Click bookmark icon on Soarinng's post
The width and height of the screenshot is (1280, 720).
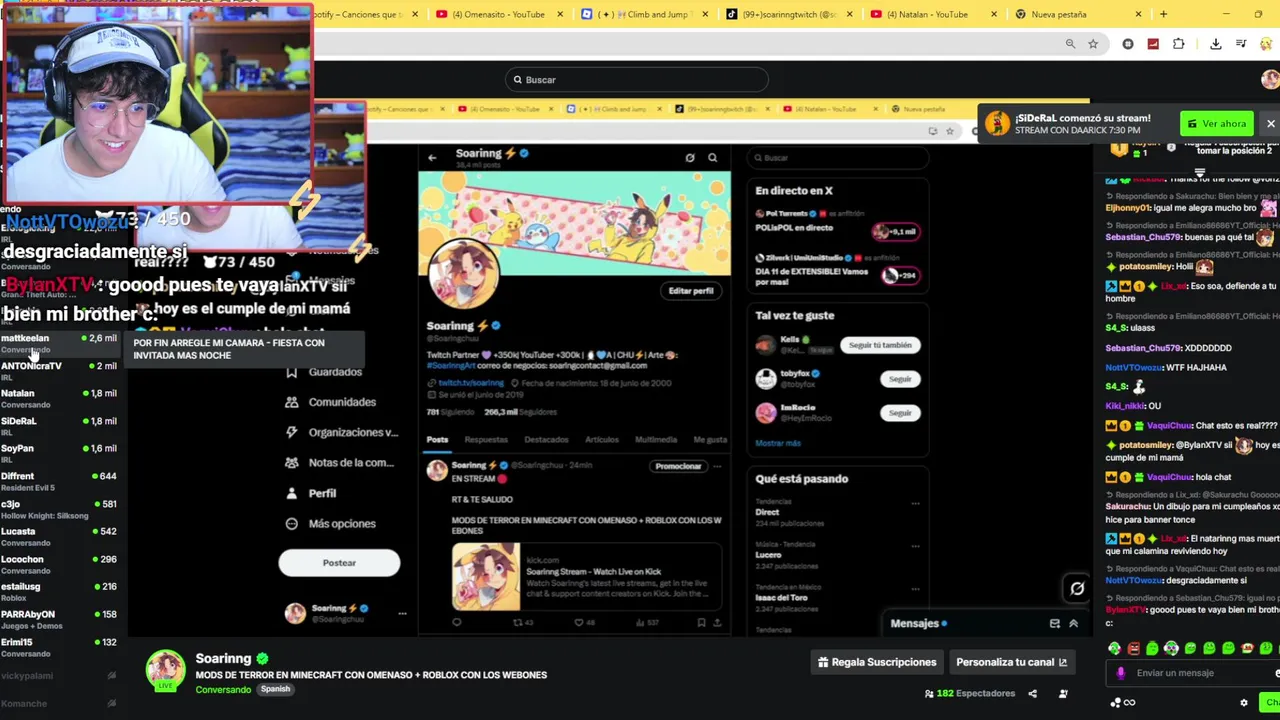tap(700, 622)
